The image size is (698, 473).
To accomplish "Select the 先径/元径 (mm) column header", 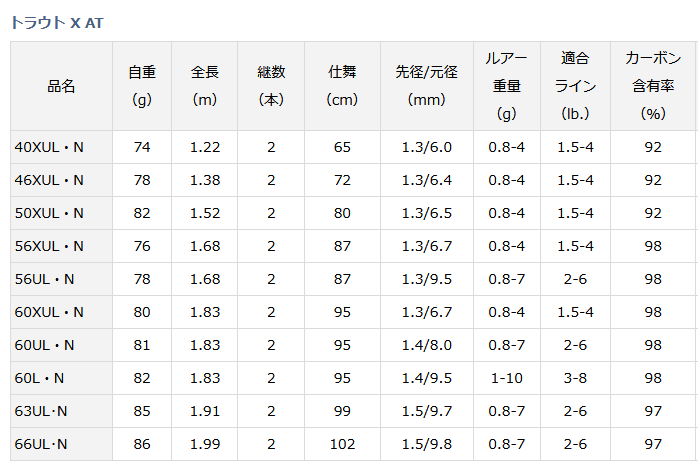I will click(x=427, y=86).
